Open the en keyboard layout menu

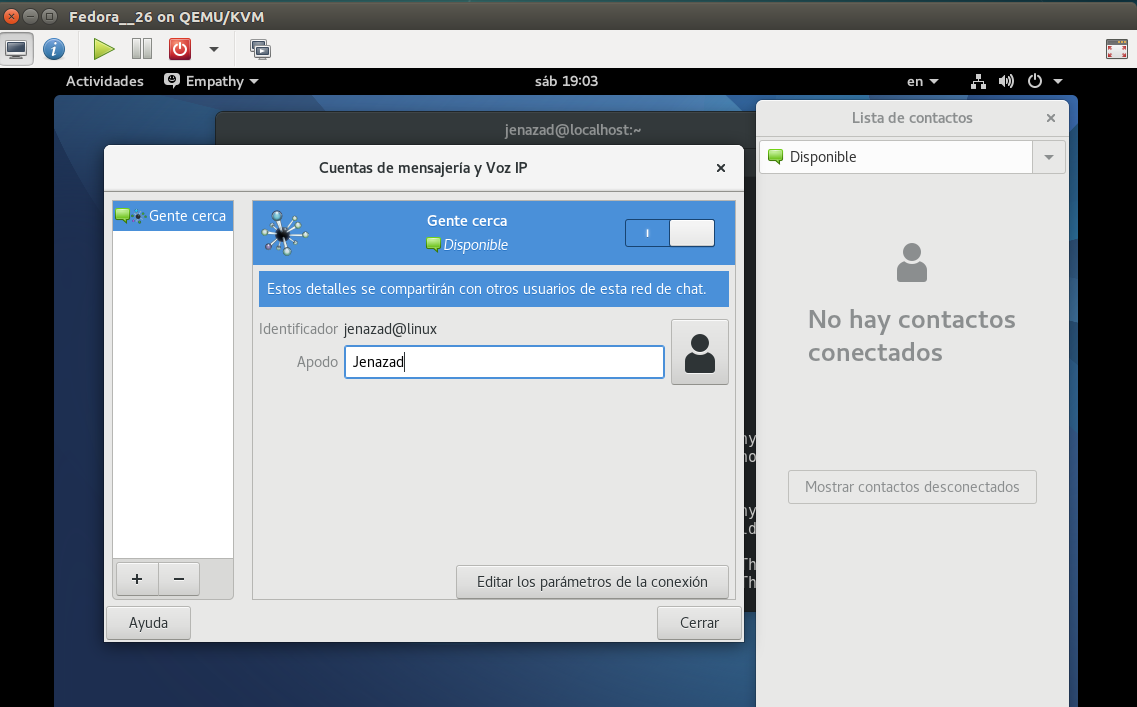click(922, 81)
